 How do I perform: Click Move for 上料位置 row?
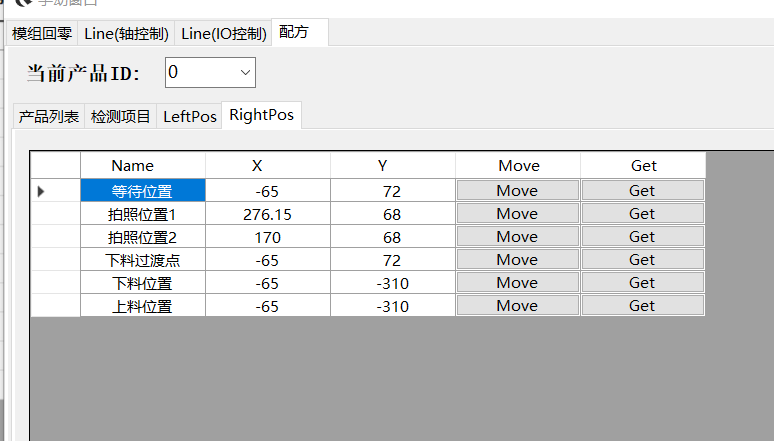click(x=517, y=306)
